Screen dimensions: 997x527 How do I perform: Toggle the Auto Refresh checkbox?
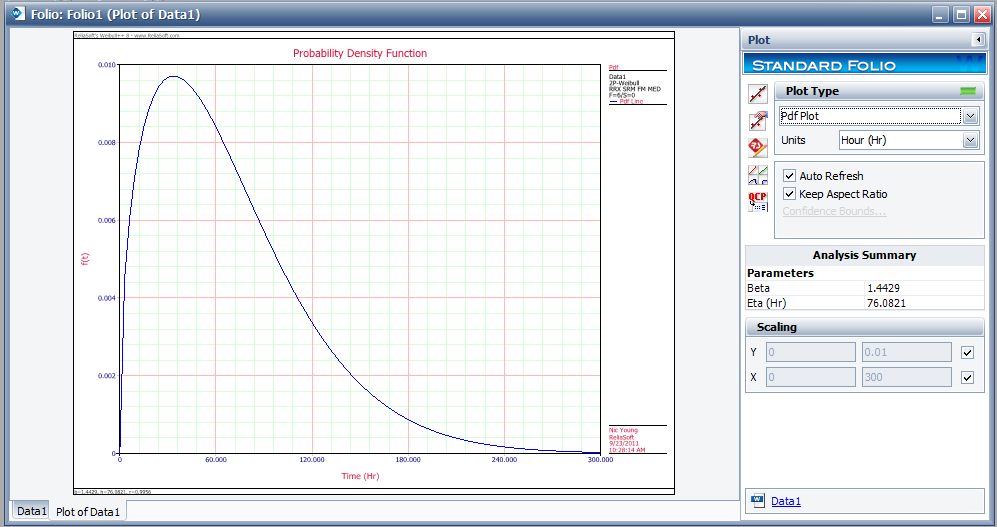tap(789, 175)
